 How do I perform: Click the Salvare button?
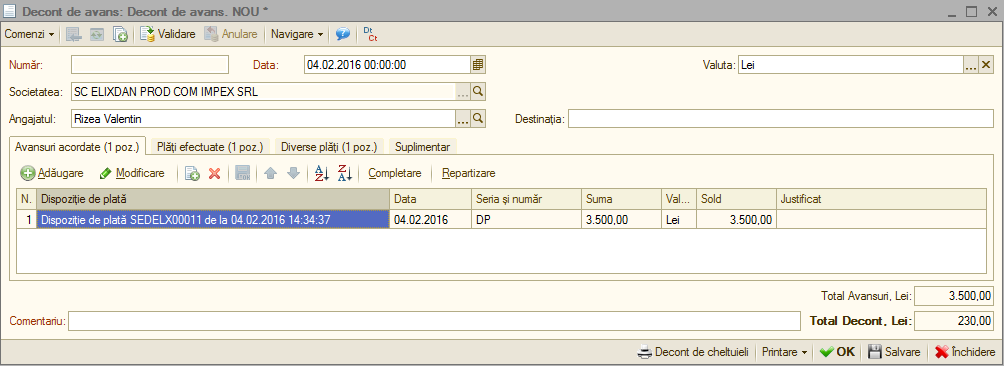tap(895, 352)
